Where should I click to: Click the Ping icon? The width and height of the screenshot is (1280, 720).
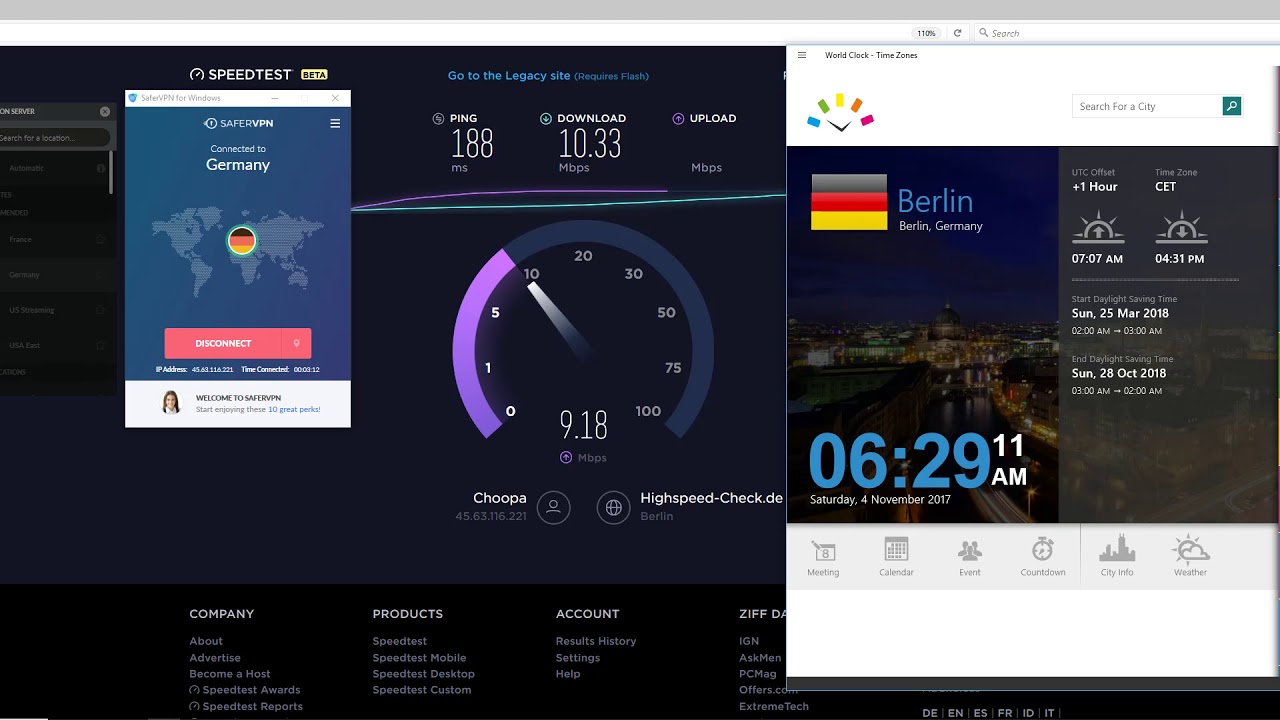click(438, 118)
